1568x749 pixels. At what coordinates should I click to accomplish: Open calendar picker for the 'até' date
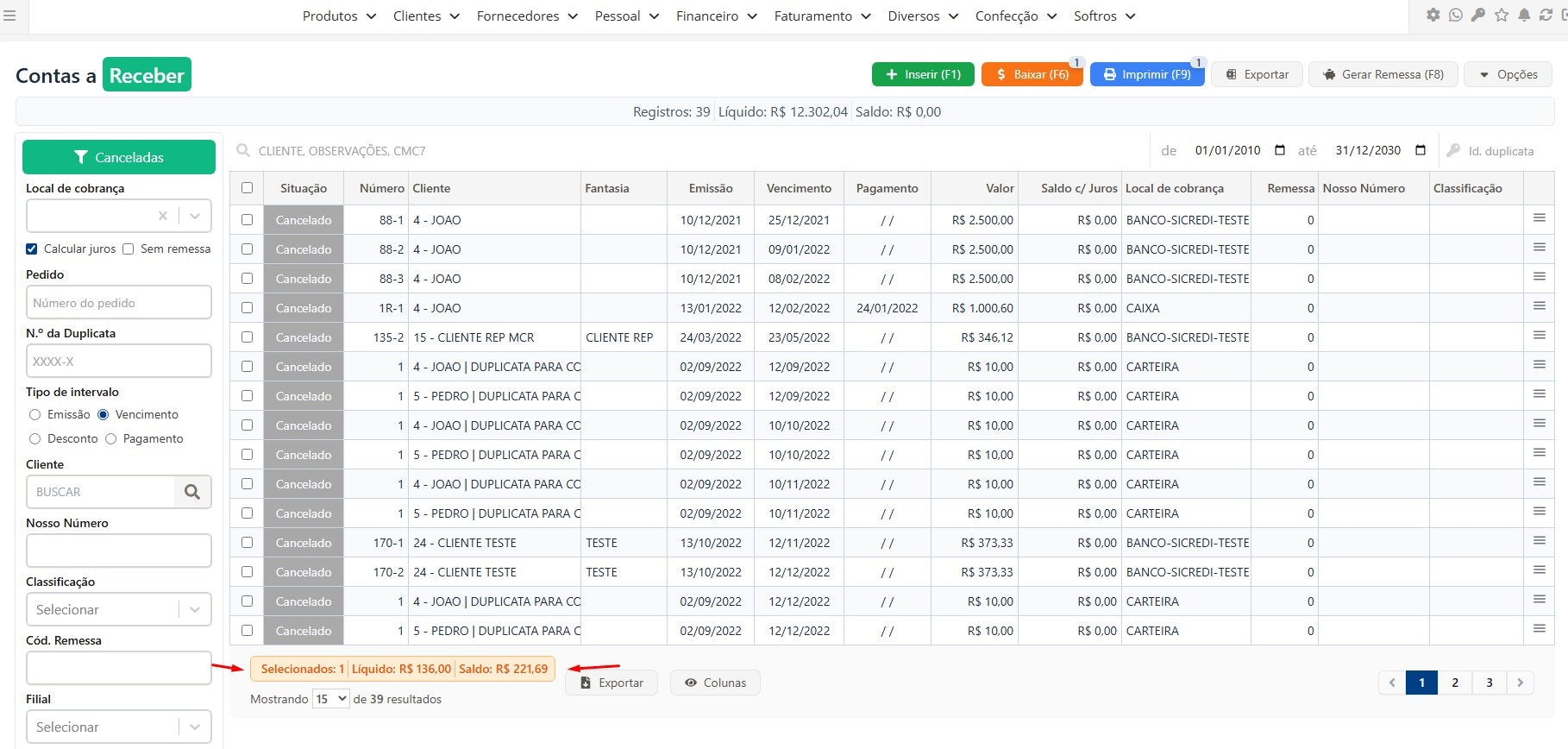tap(1421, 150)
